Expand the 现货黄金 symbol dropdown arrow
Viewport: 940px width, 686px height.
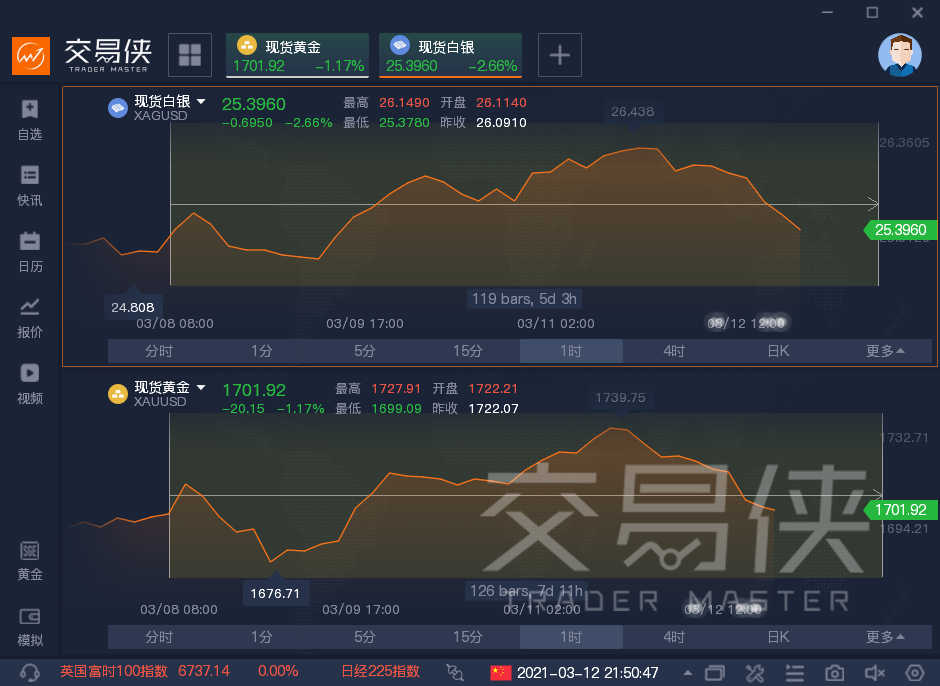pyautogui.click(x=201, y=387)
